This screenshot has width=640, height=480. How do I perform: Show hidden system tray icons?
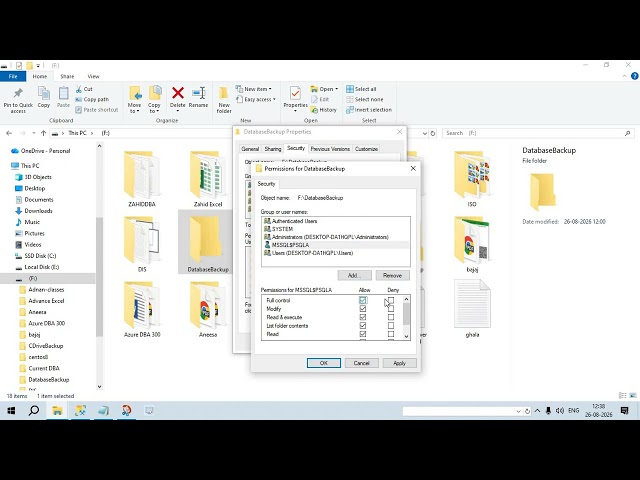click(x=537, y=411)
